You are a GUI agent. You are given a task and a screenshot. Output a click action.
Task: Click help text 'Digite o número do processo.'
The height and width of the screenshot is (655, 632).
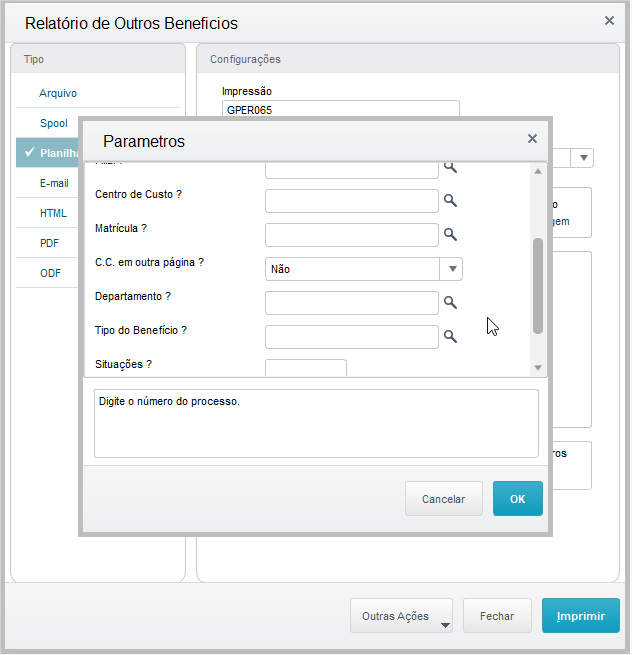pyautogui.click(x=169, y=401)
